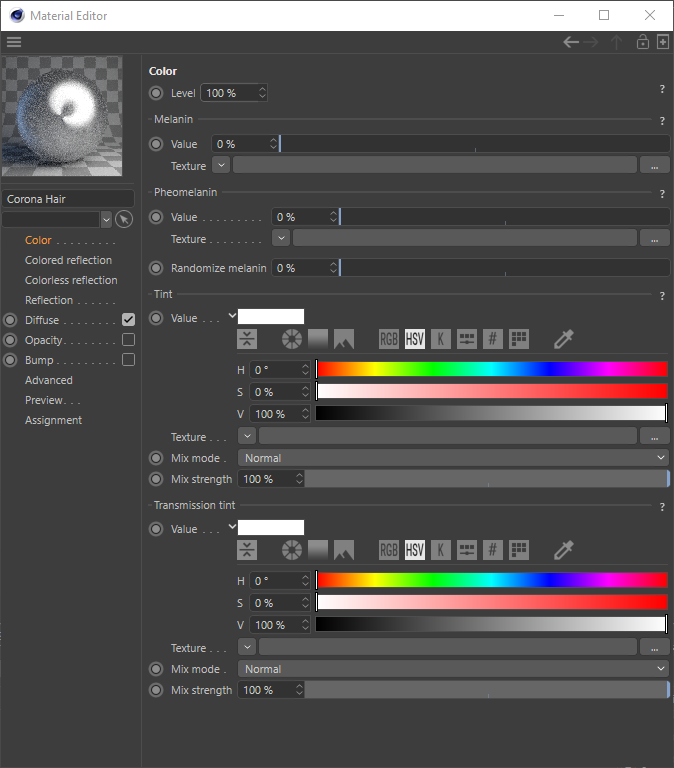Uncheck the Diffuse channel checkbox
Image resolution: width=674 pixels, height=768 pixels.
click(x=128, y=320)
